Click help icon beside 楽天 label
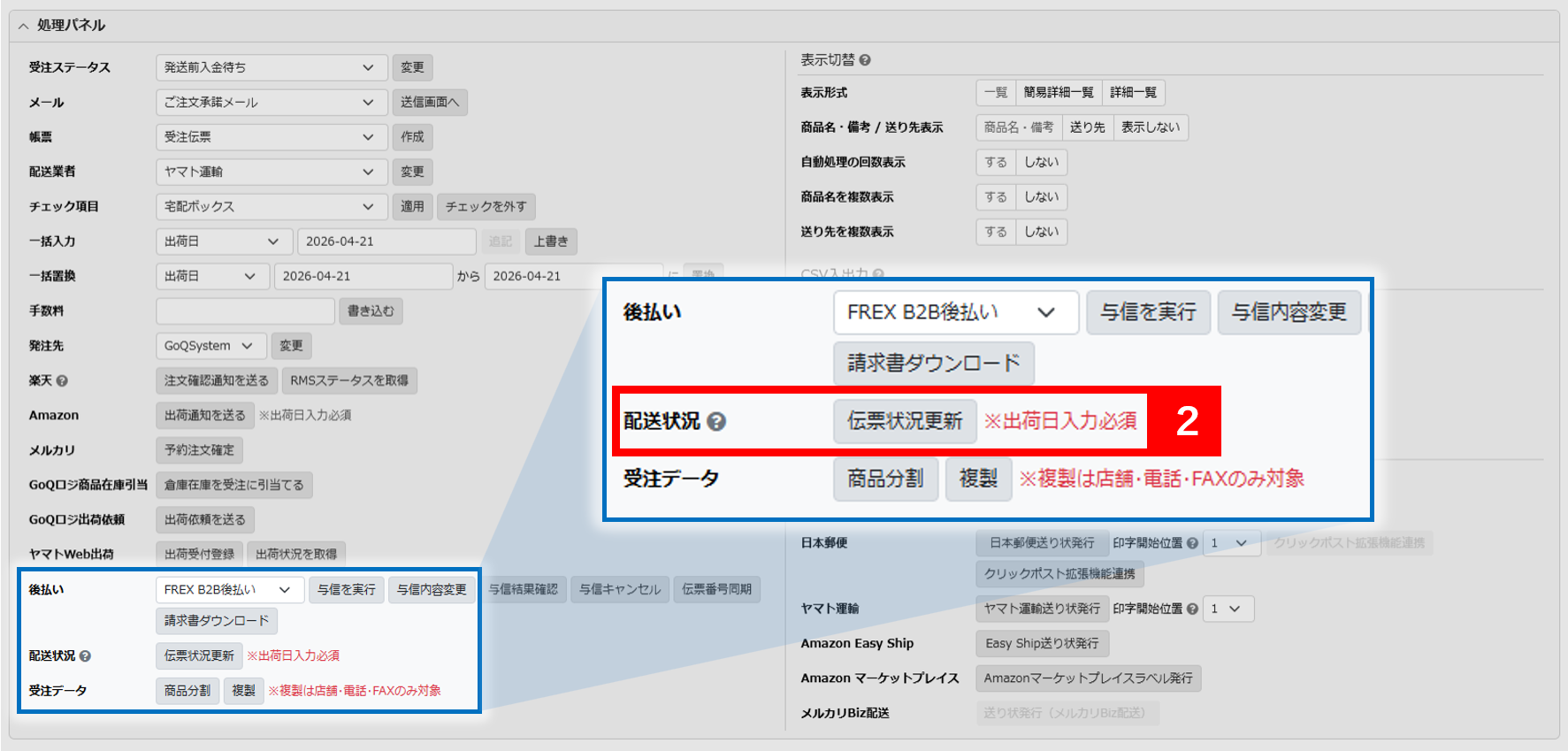This screenshot has height=751, width=1568. click(62, 381)
